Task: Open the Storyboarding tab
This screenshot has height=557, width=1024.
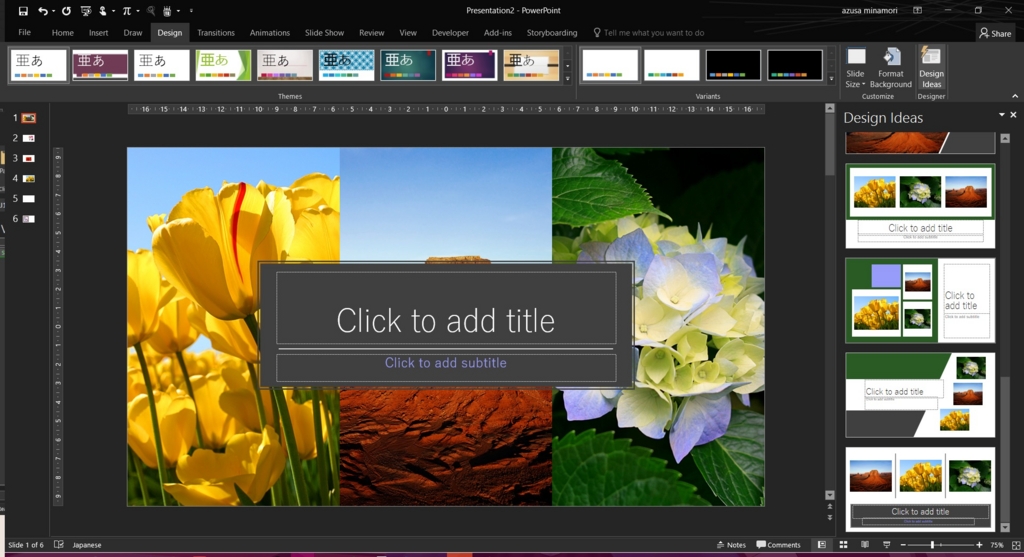Action: (552, 33)
